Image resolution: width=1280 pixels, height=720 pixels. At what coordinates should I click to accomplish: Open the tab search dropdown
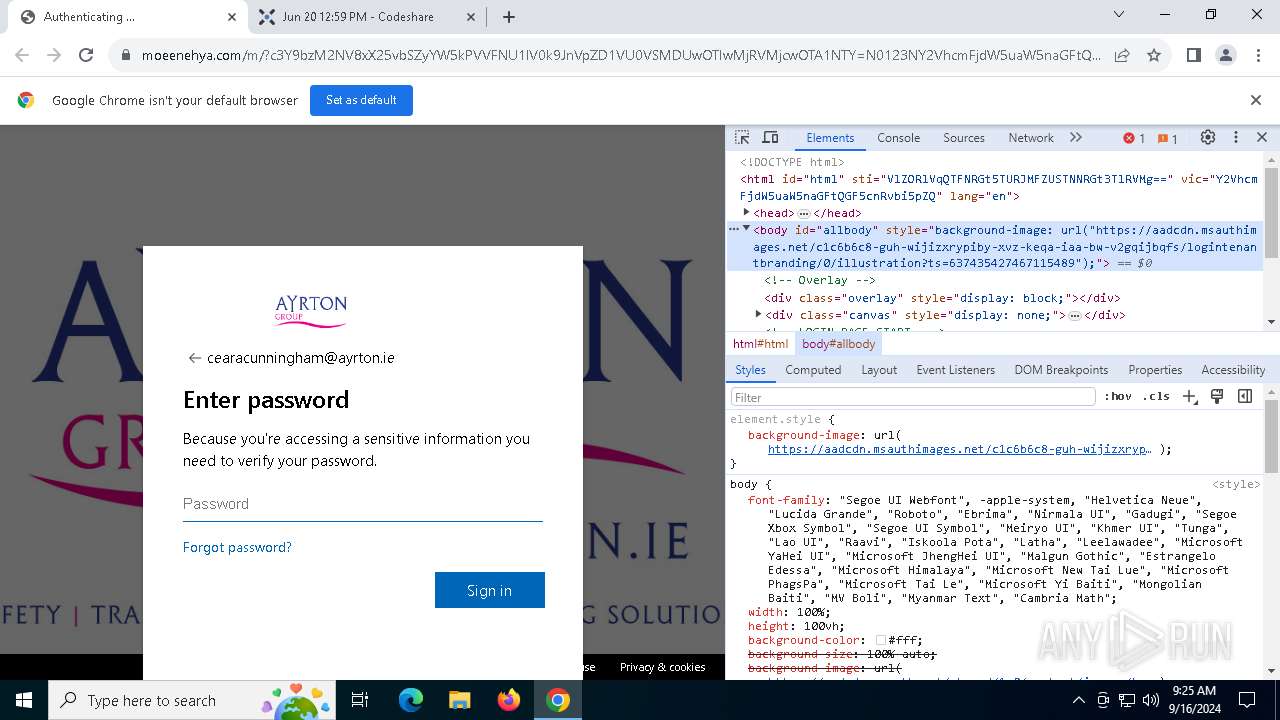tap(1119, 15)
